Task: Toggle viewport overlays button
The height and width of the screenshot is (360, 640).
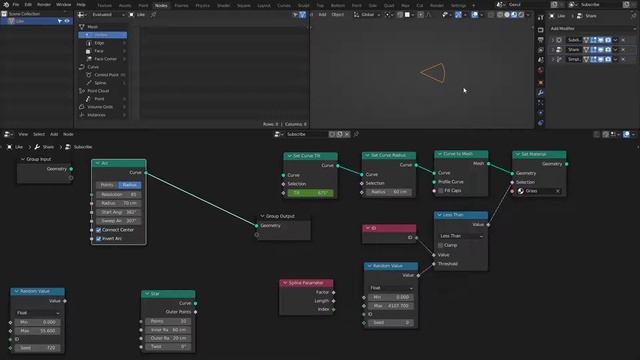Action: click(475, 15)
